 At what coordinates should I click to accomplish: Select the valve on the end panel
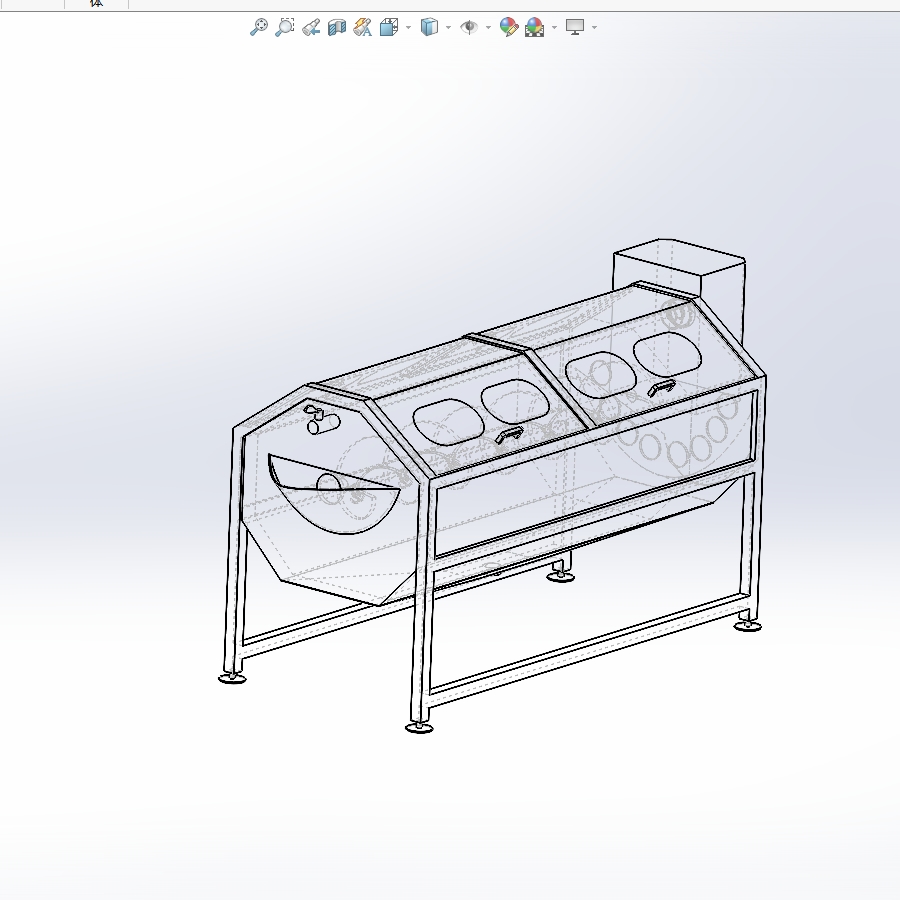[x=321, y=420]
